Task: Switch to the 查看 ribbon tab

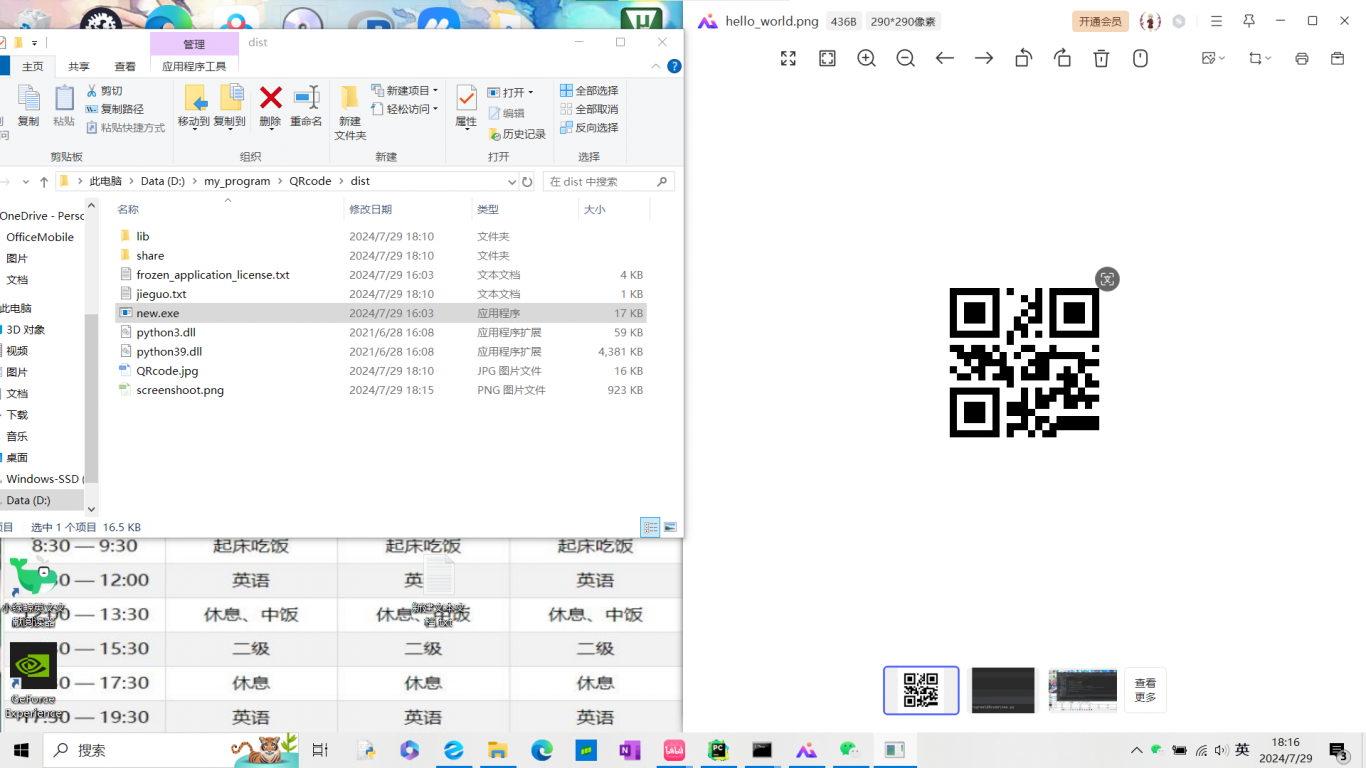Action: point(125,66)
